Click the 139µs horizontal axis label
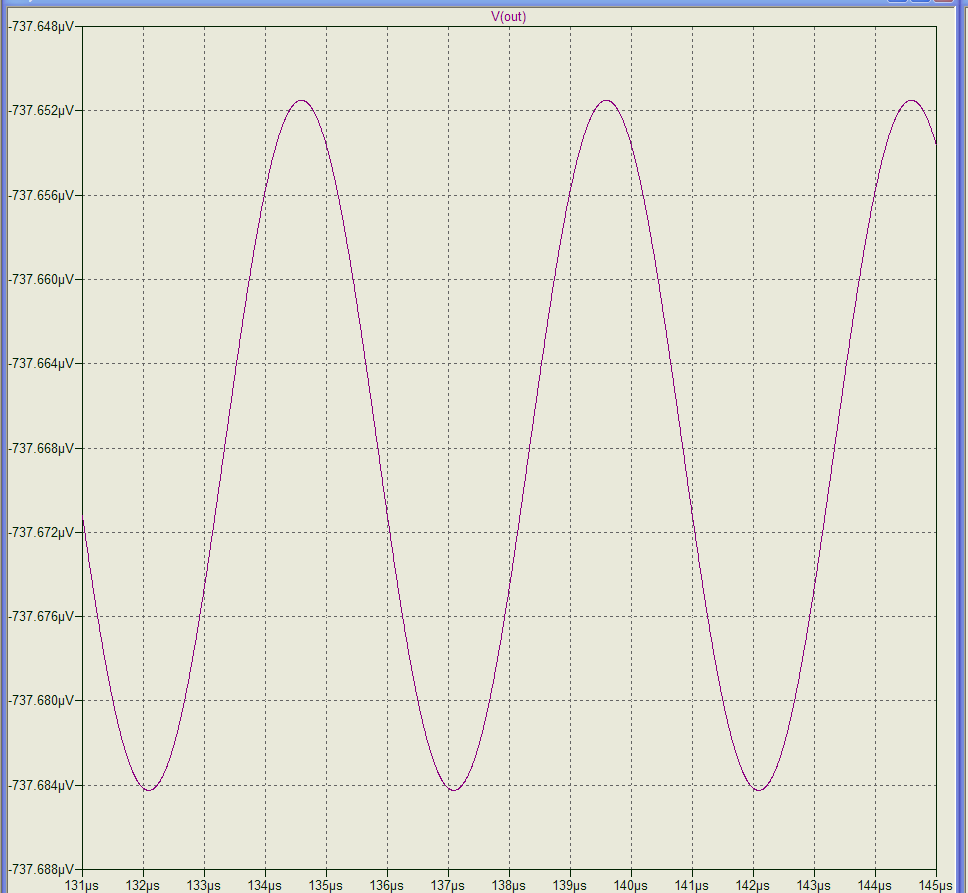The width and height of the screenshot is (968, 893). 570,886
